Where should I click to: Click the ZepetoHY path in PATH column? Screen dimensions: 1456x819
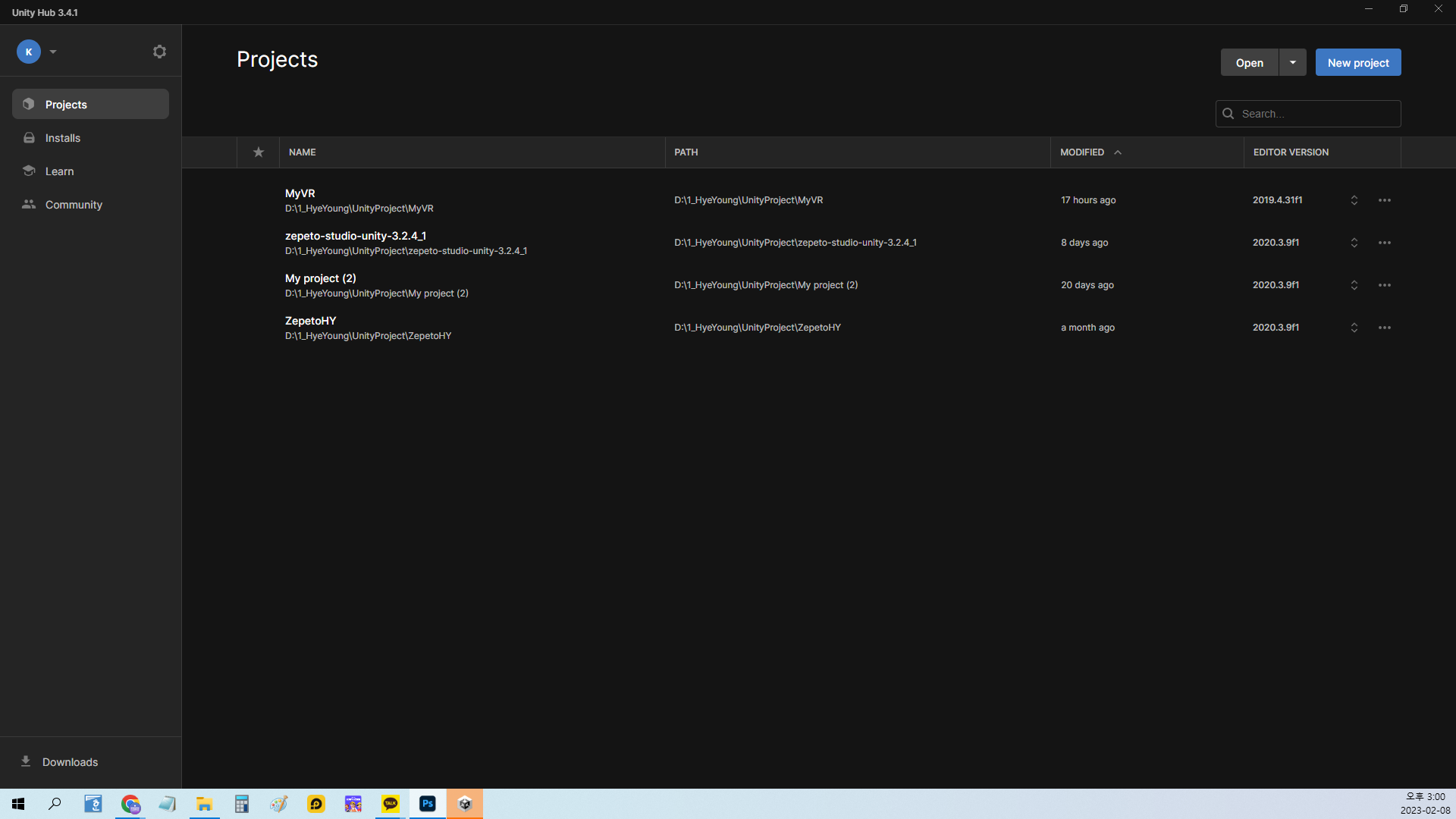[x=758, y=328]
